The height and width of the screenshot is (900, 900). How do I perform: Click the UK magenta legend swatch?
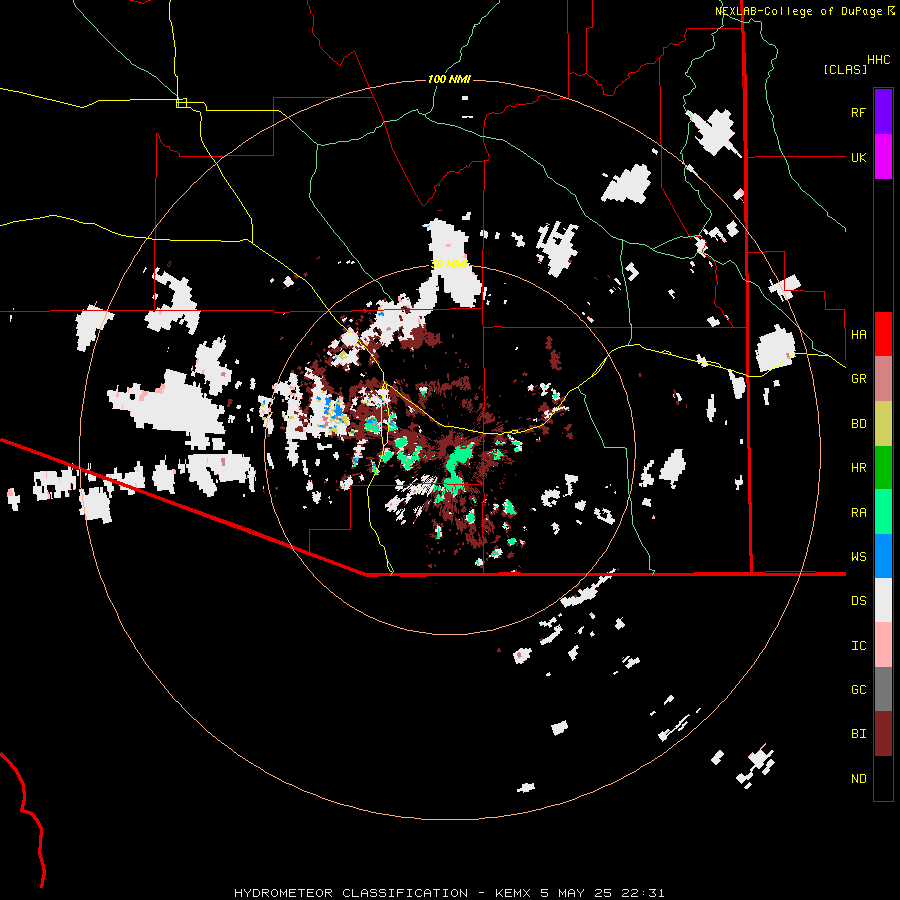[883, 157]
